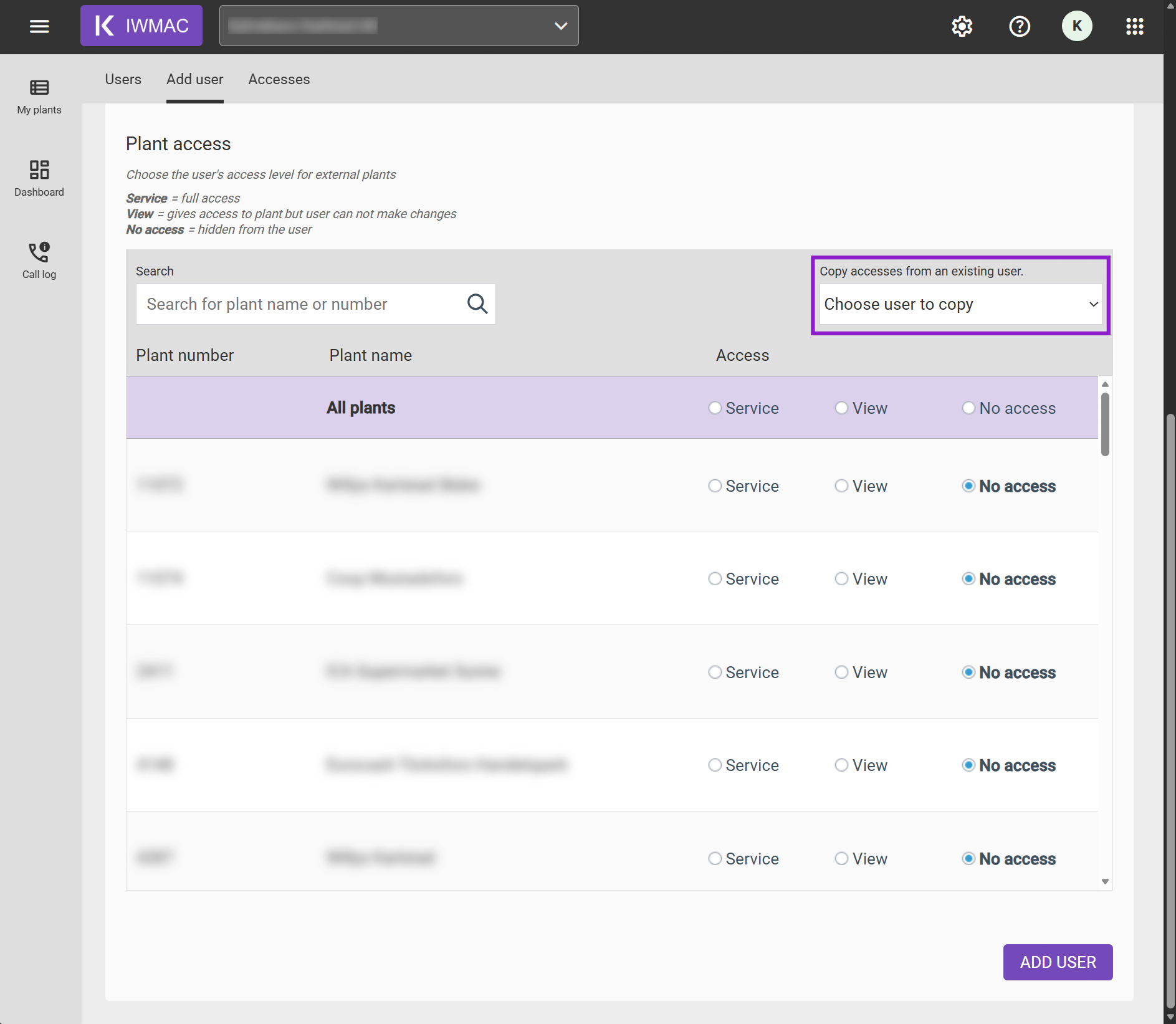The width and height of the screenshot is (1176, 1024).
Task: Switch to the Accesses tab
Action: pos(279,79)
